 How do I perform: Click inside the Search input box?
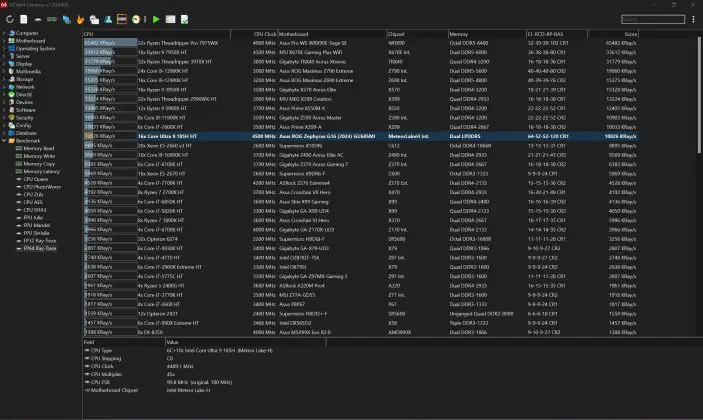tap(653, 19)
